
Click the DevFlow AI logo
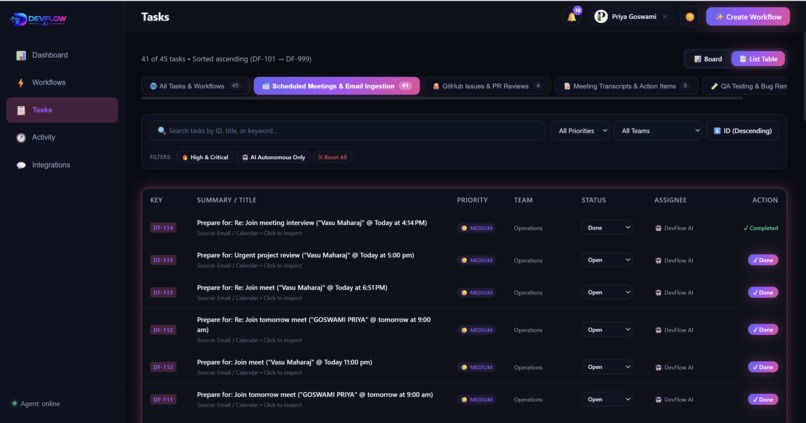coord(39,20)
